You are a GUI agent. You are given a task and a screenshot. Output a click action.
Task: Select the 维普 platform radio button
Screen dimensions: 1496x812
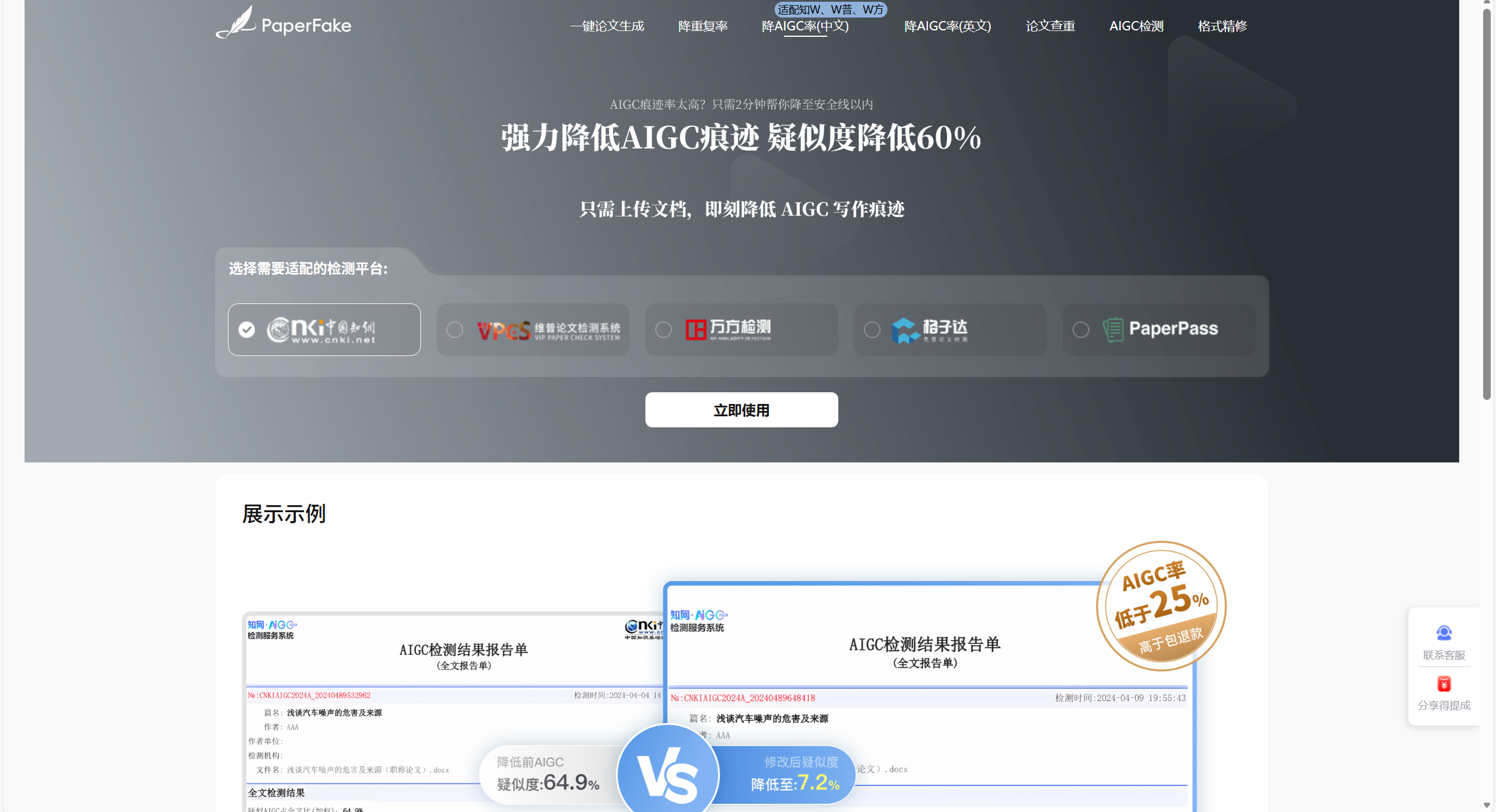pyautogui.click(x=455, y=330)
